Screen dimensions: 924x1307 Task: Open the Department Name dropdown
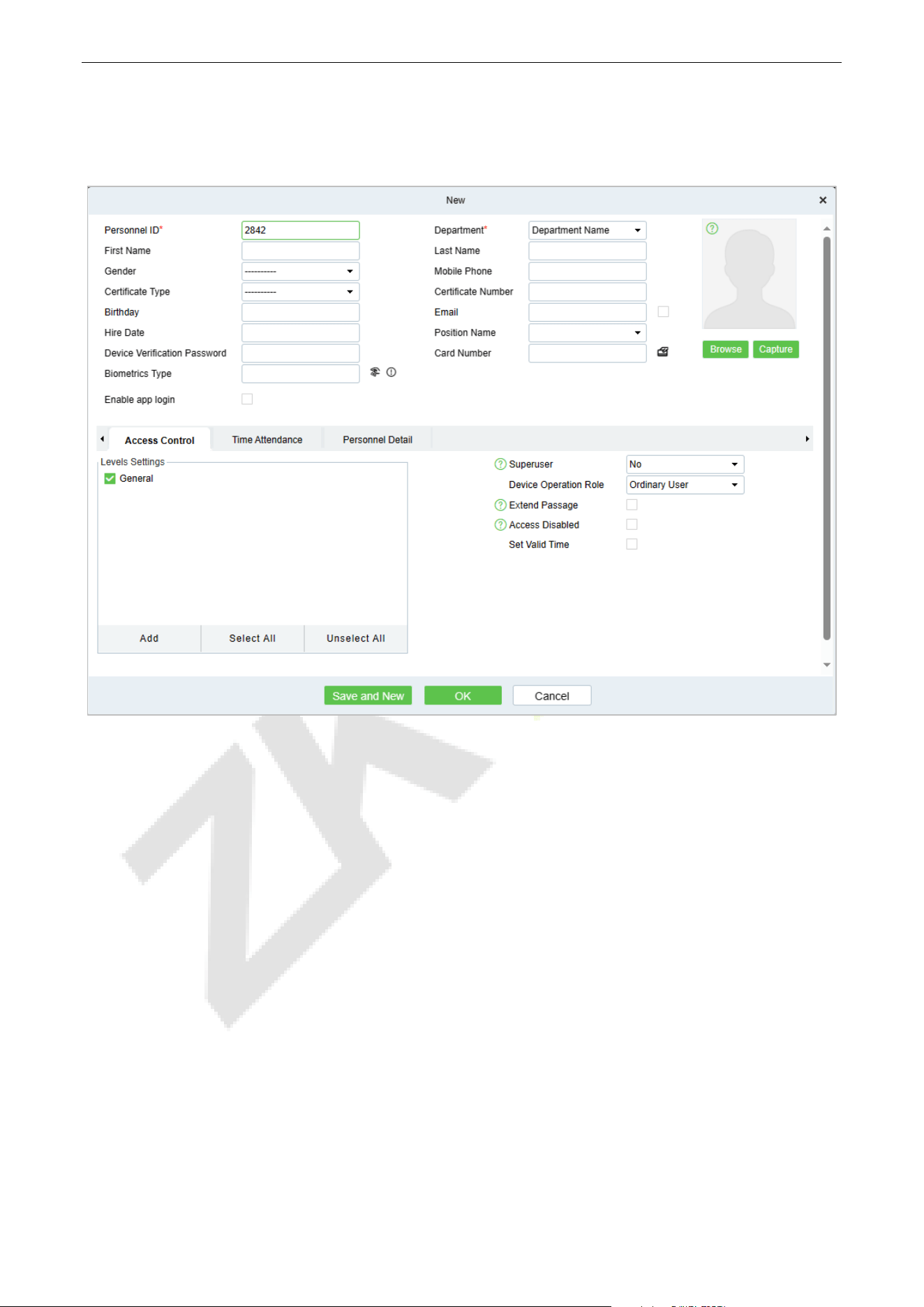point(588,230)
